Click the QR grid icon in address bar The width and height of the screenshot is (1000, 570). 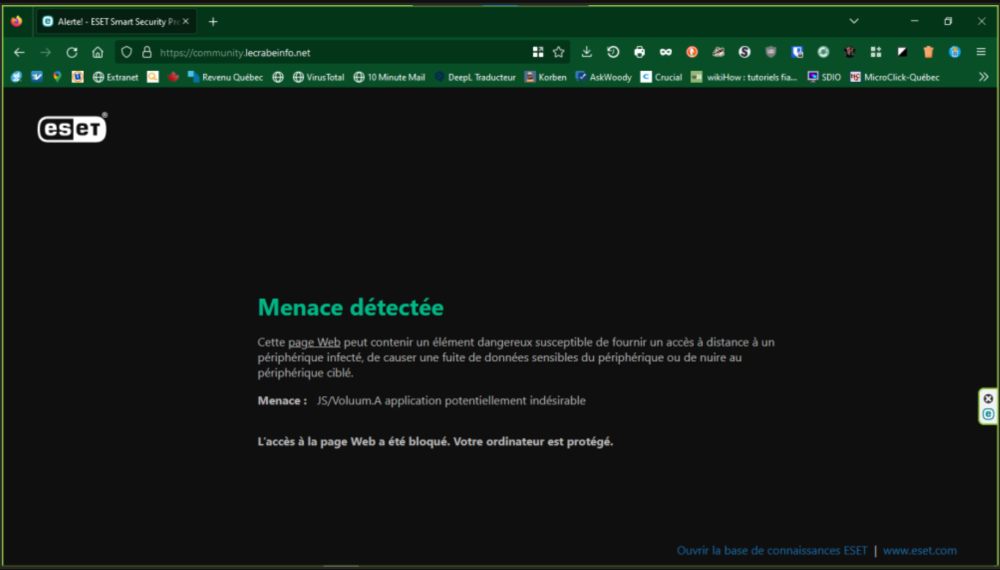[x=538, y=52]
